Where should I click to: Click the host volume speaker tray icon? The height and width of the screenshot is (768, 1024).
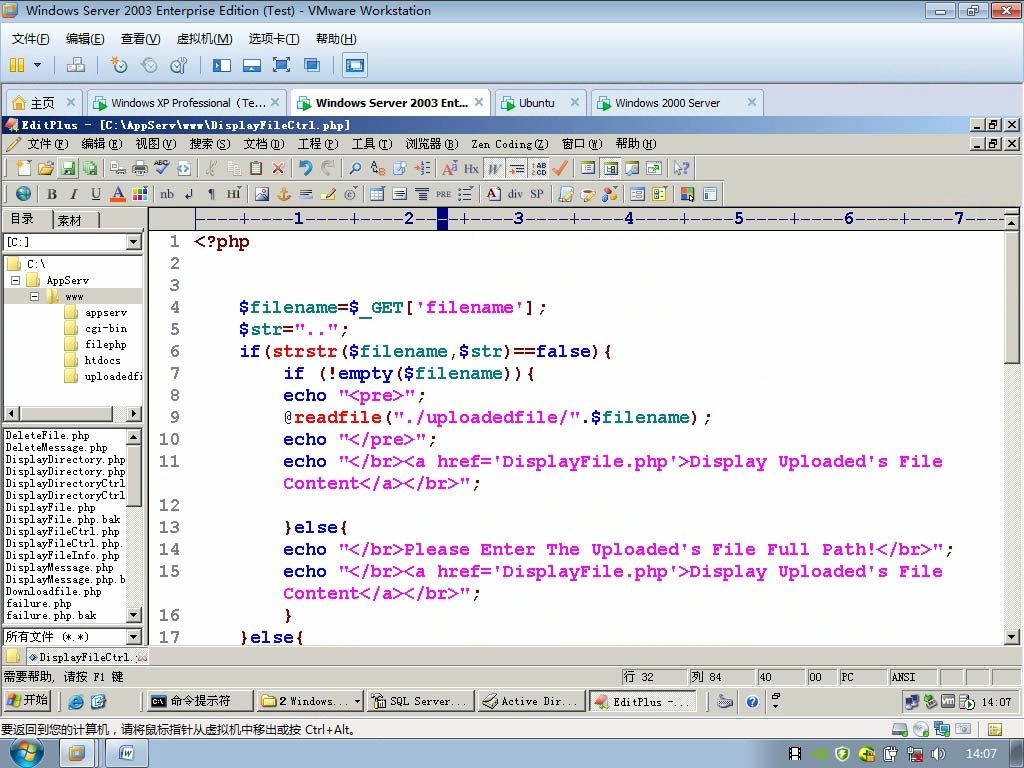(938, 754)
